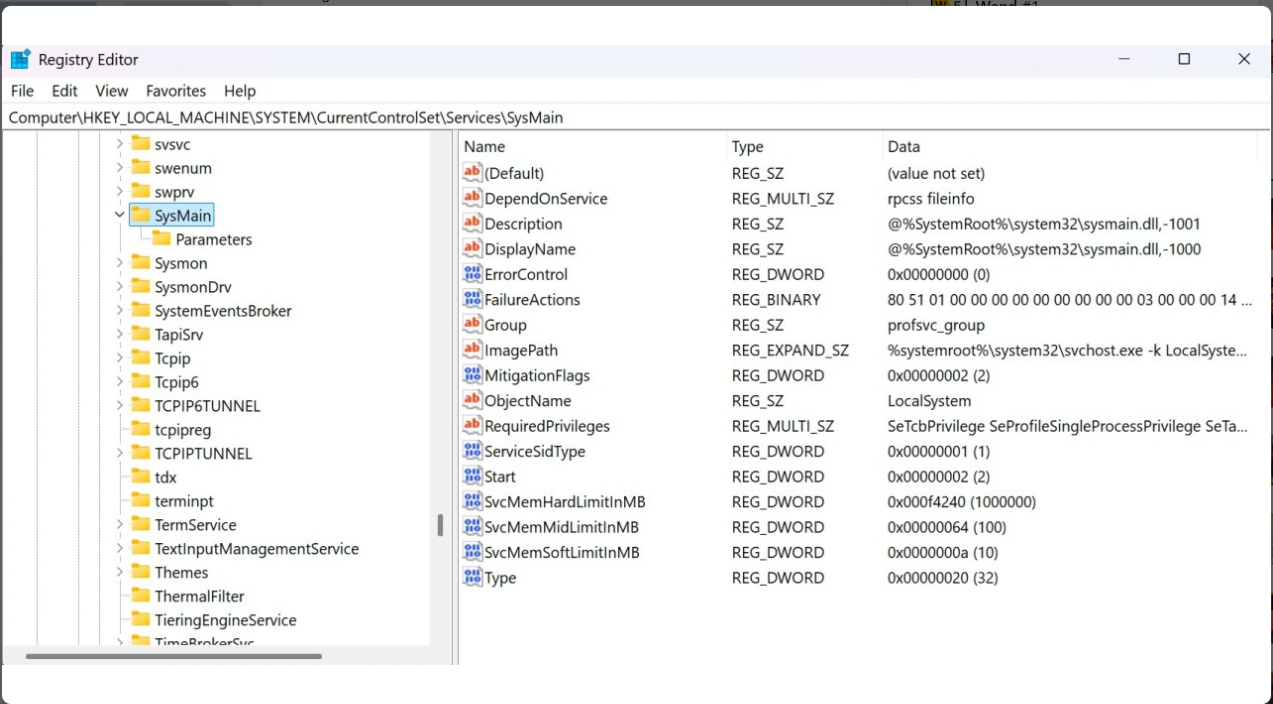The height and width of the screenshot is (704, 1273).
Task: Click the binary icon beside FailureActions
Action: tap(473, 299)
